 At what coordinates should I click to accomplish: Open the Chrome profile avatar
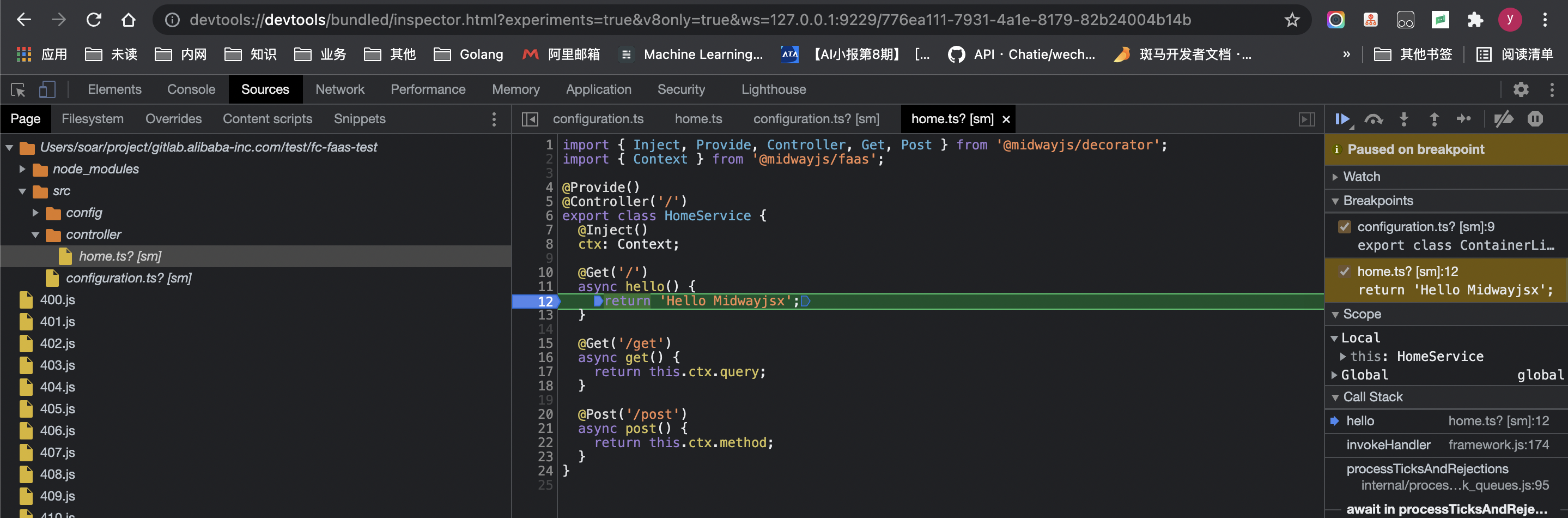(x=1510, y=20)
